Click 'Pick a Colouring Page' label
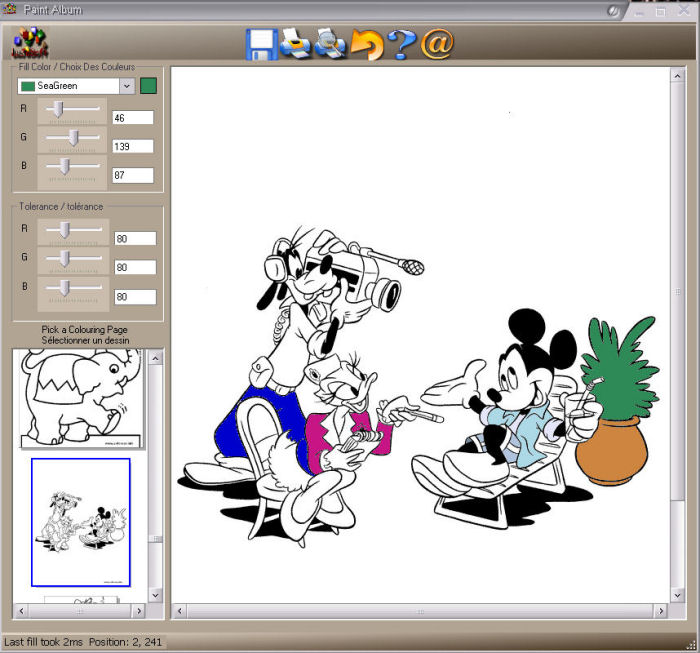The width and height of the screenshot is (700, 653). [85, 329]
